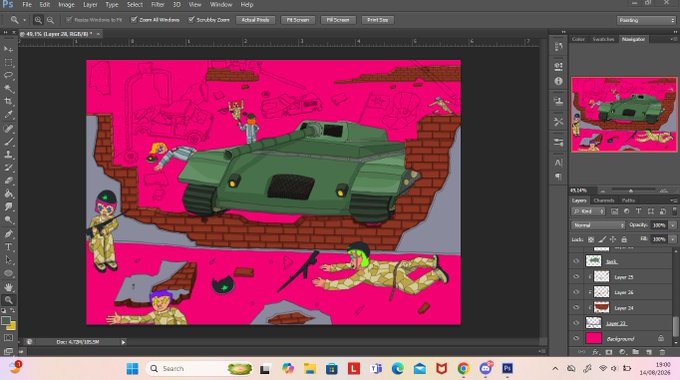Viewport: 680px width, 380px height.
Task: Create a new layer
Action: click(x=649, y=352)
